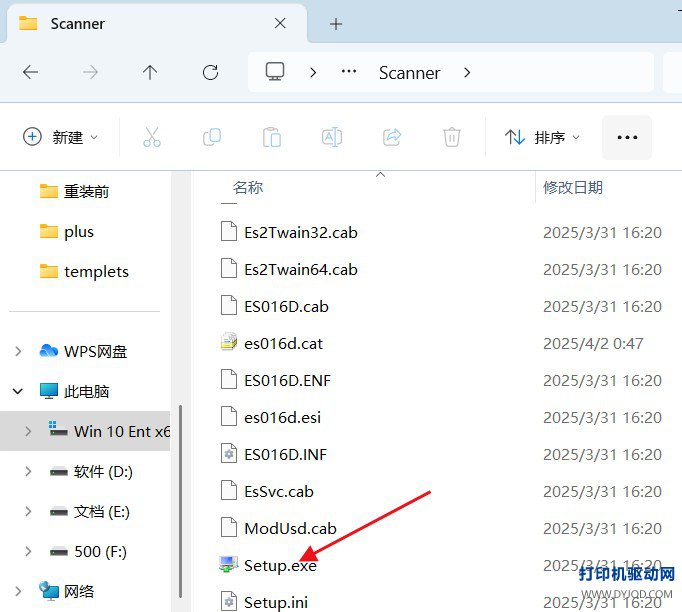
Task: Refresh the Scanner folder view
Action: click(211, 72)
